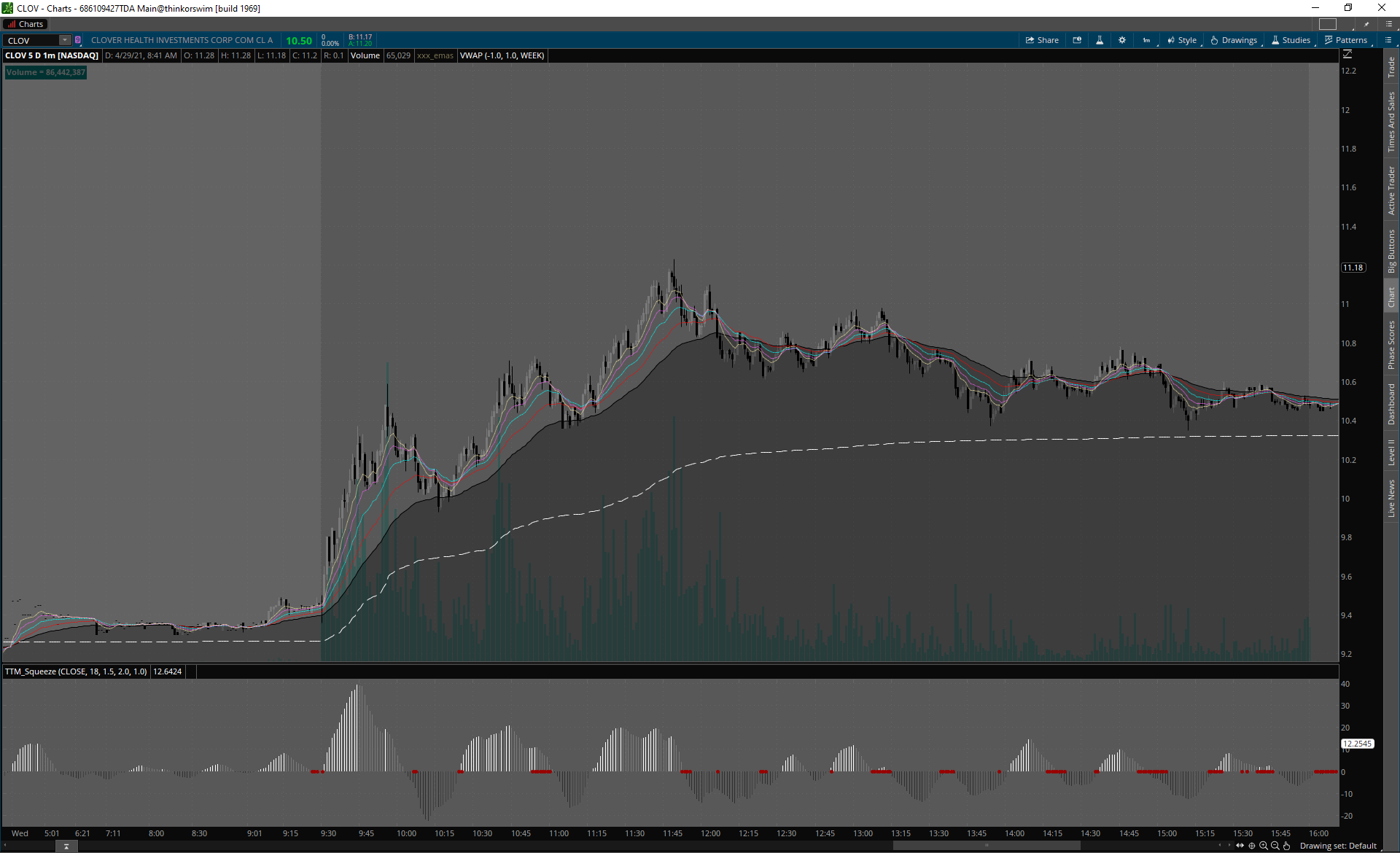Expand the 1m timeframe dropdown

pyautogui.click(x=1147, y=40)
